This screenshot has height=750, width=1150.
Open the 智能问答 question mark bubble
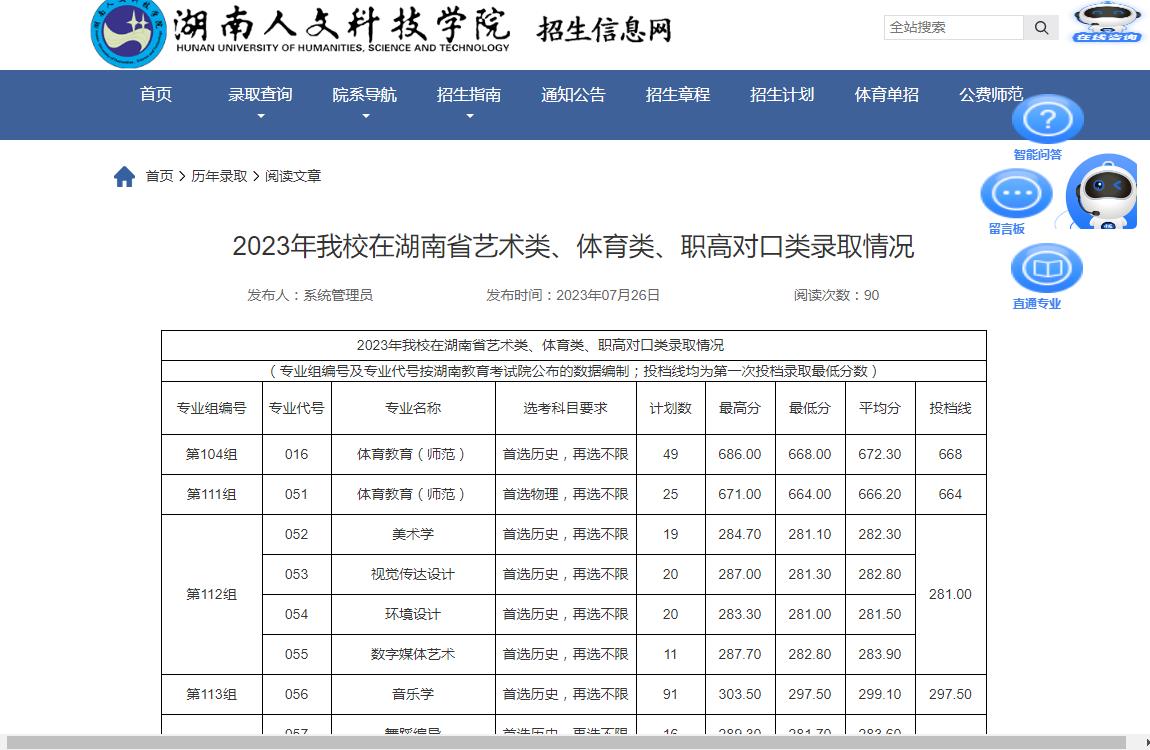(1047, 119)
